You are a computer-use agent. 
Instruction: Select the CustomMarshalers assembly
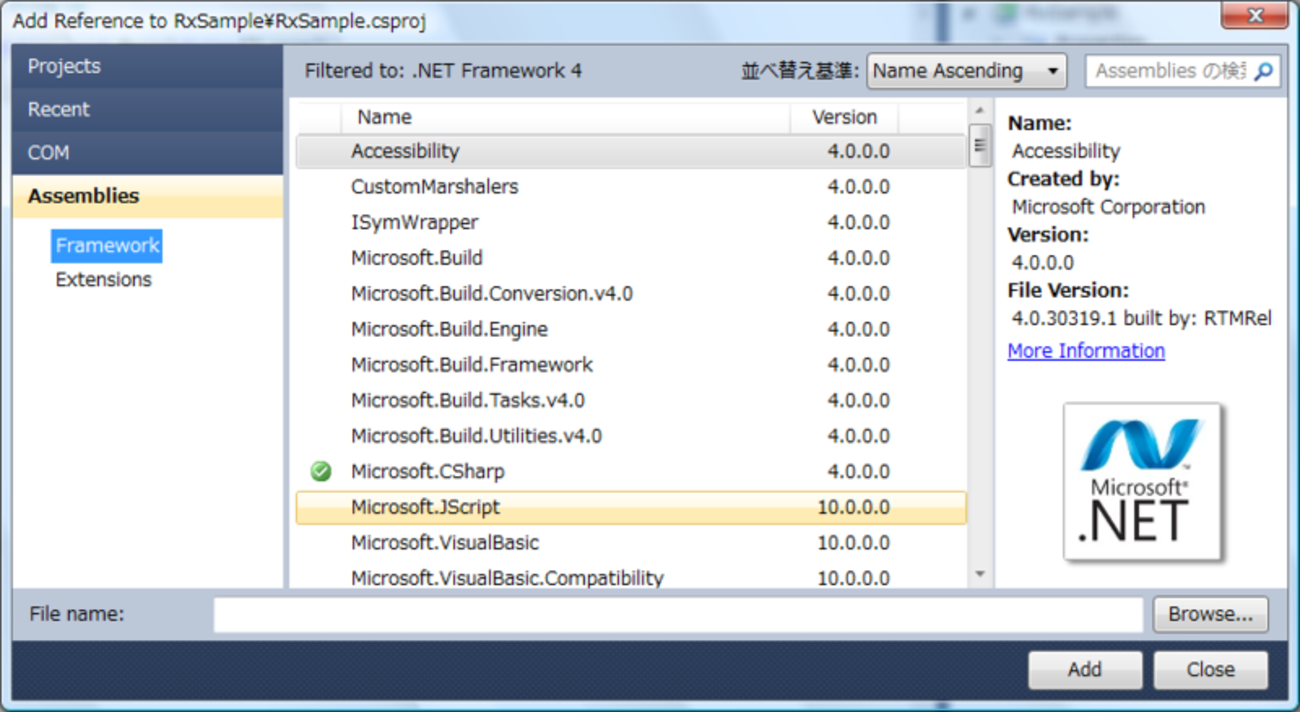pos(631,187)
